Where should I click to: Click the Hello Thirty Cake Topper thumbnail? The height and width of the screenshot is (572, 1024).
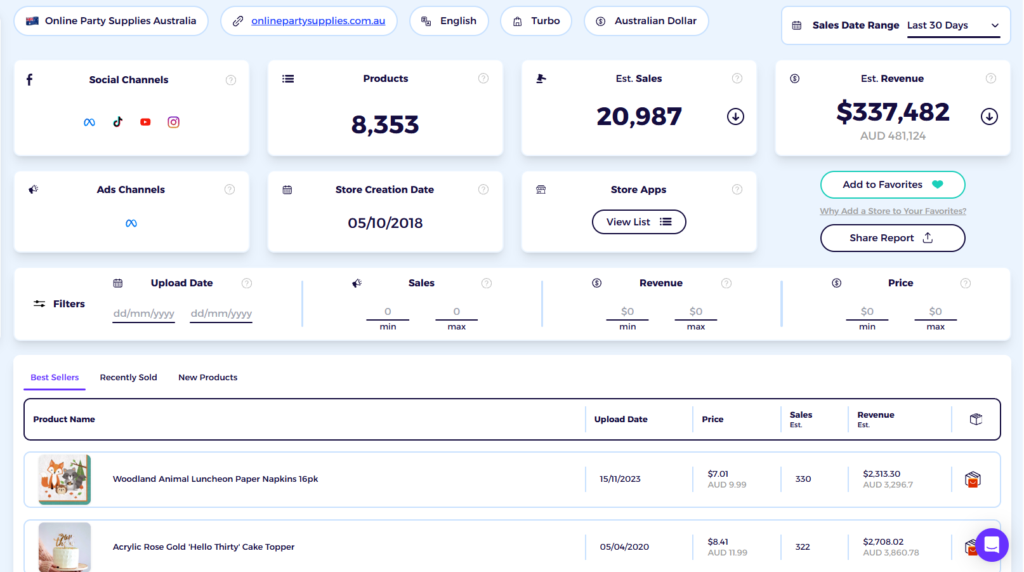(x=65, y=547)
